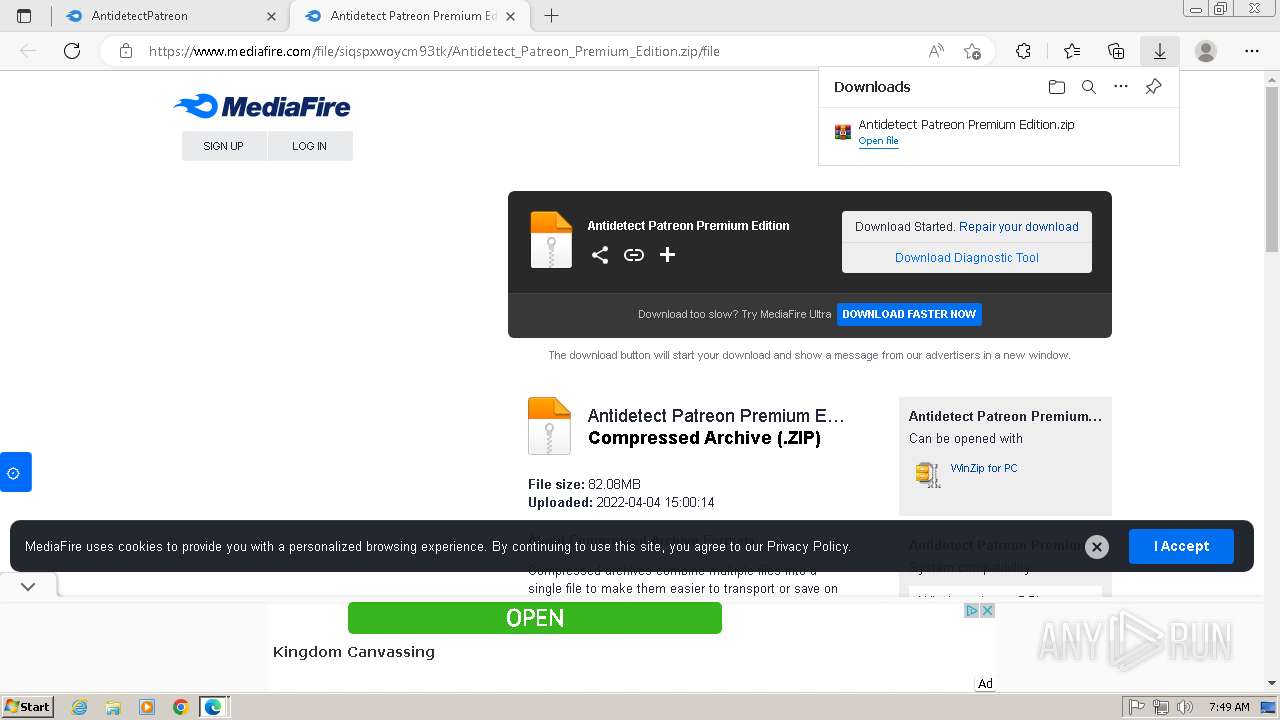Open the downloads folder
This screenshot has width=1280, height=720.
1057,87
